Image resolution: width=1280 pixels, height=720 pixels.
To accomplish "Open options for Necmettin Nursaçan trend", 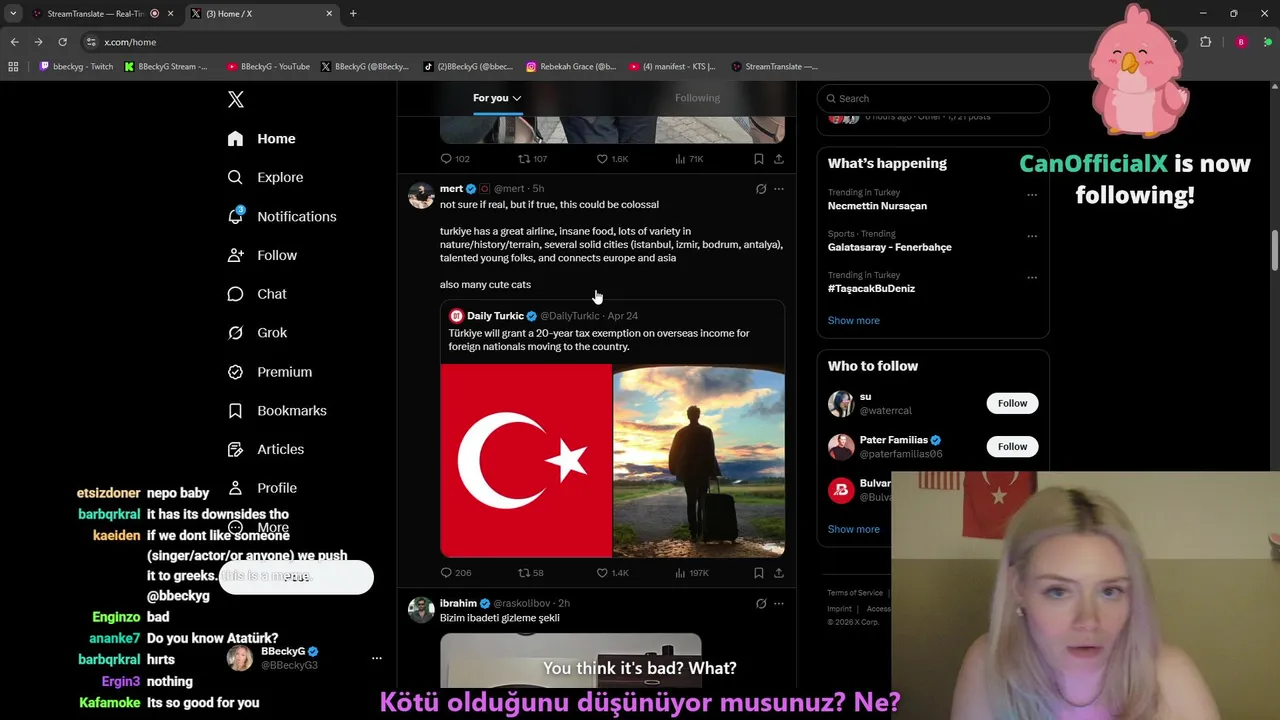I will click(x=1032, y=195).
